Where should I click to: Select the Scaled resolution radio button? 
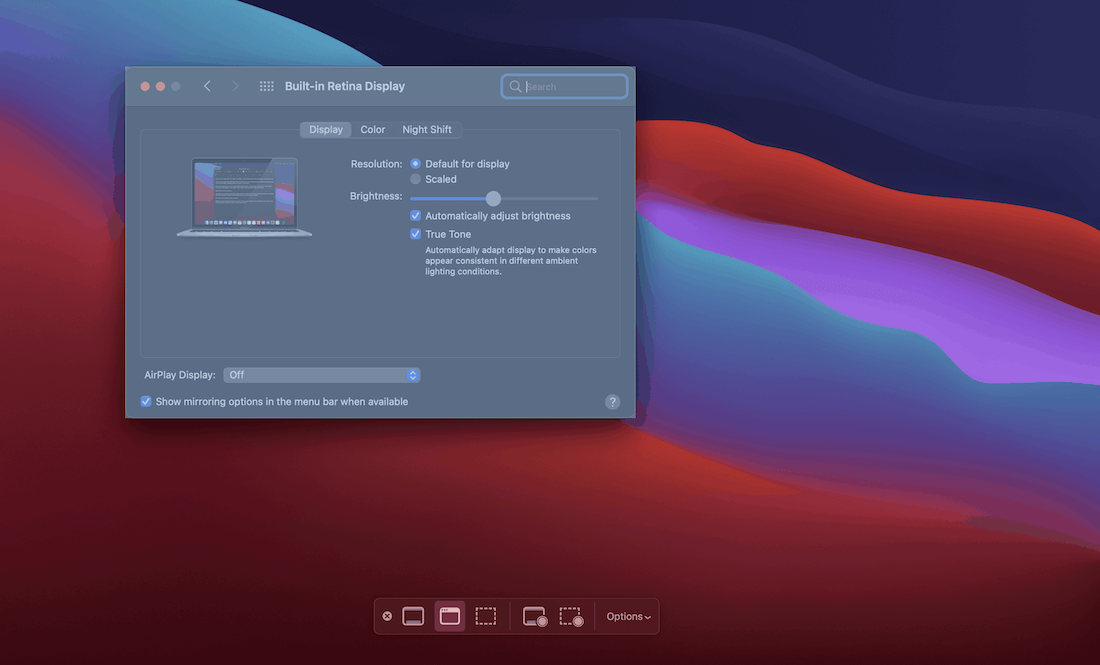[416, 179]
